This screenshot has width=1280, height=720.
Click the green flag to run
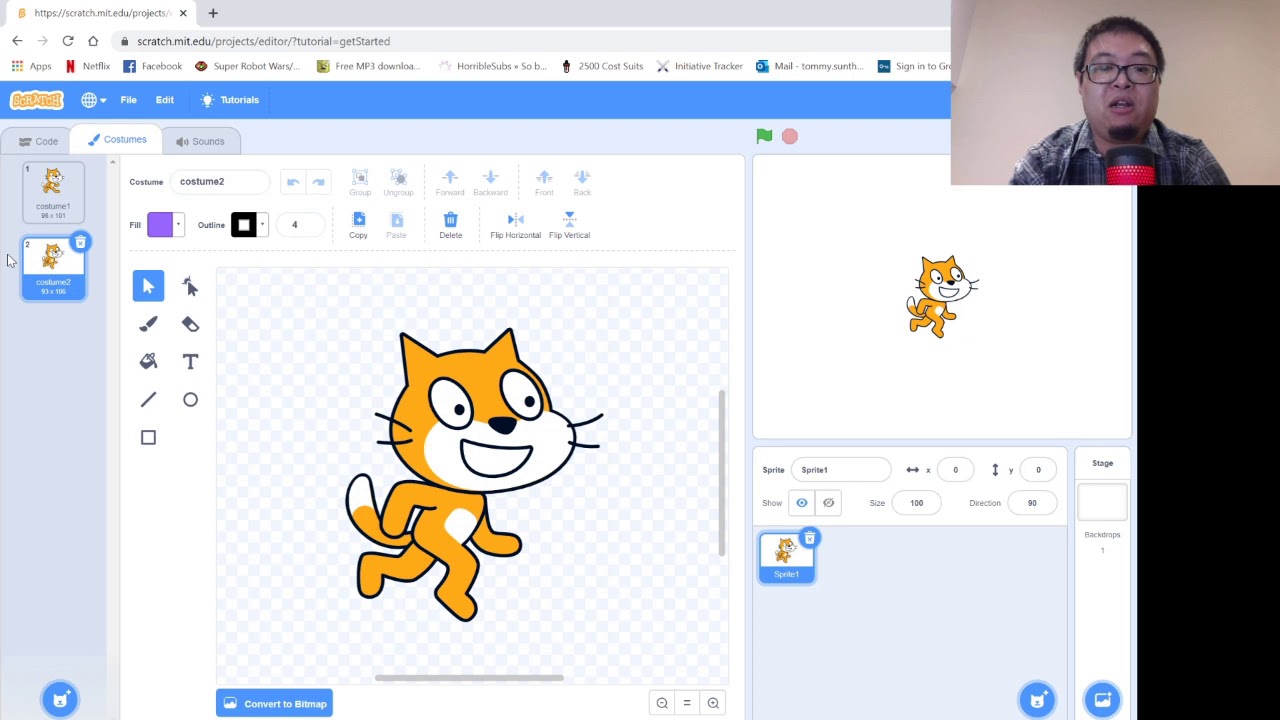coord(764,136)
